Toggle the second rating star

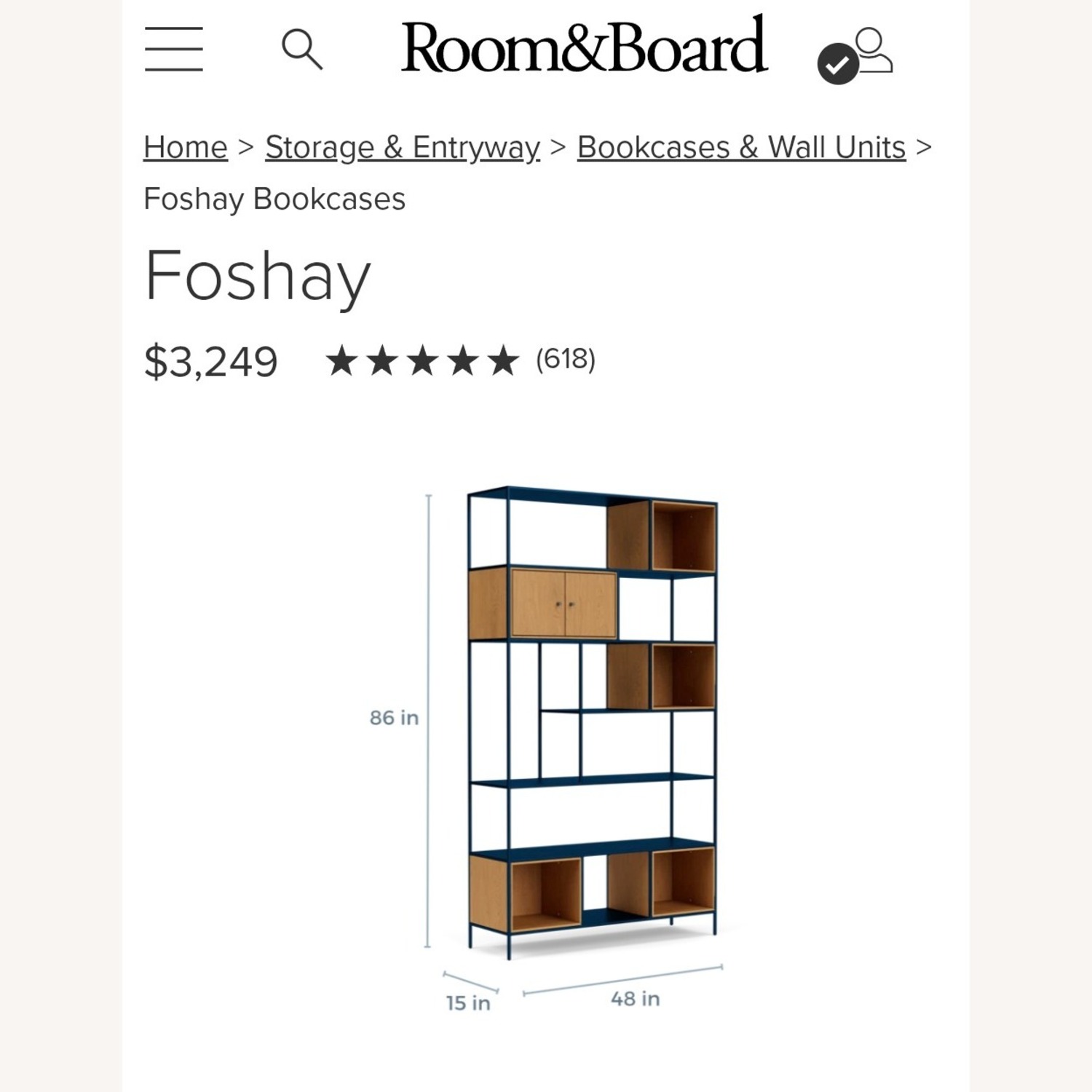pyautogui.click(x=382, y=360)
